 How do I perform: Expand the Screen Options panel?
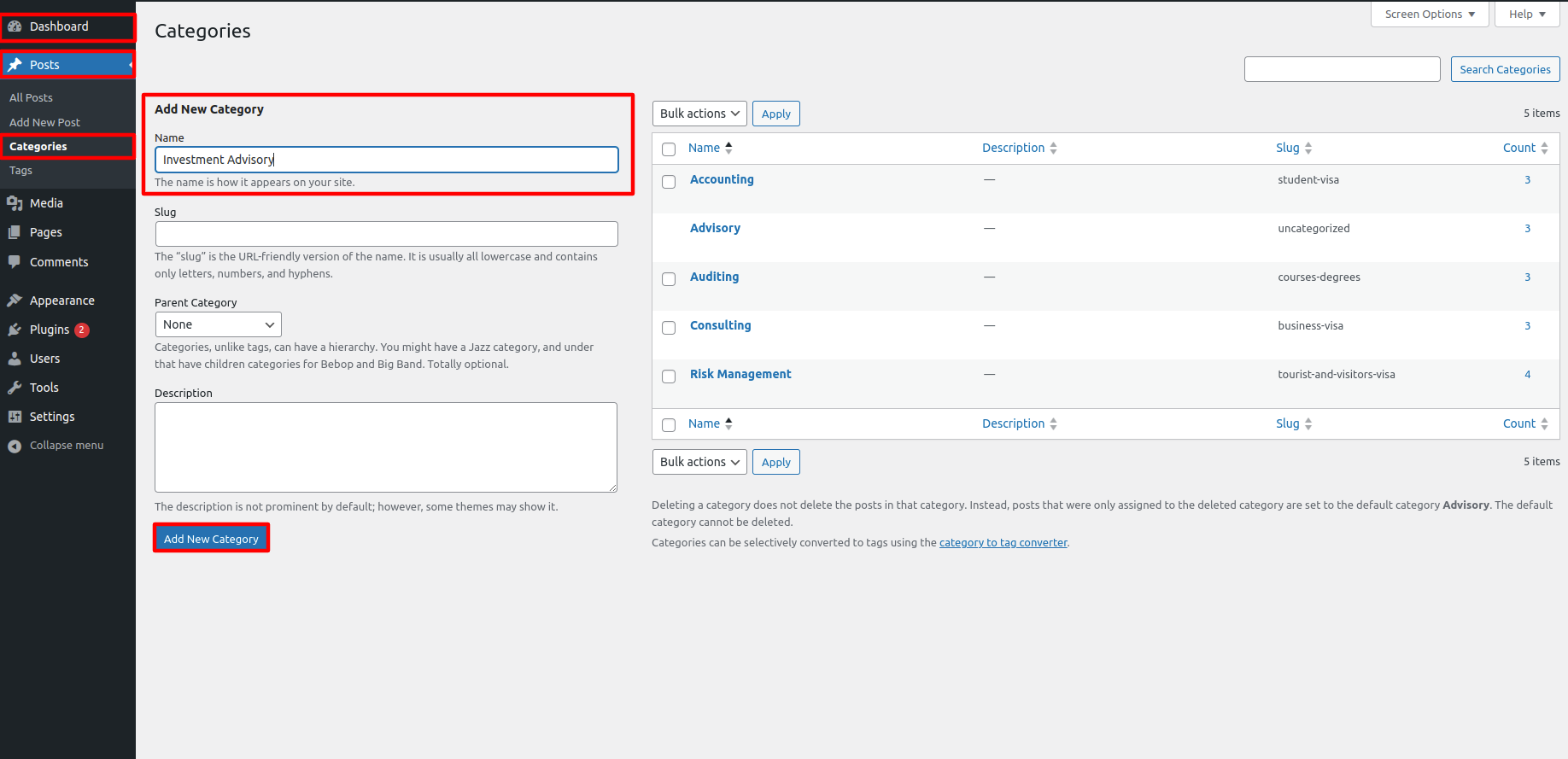(1429, 15)
